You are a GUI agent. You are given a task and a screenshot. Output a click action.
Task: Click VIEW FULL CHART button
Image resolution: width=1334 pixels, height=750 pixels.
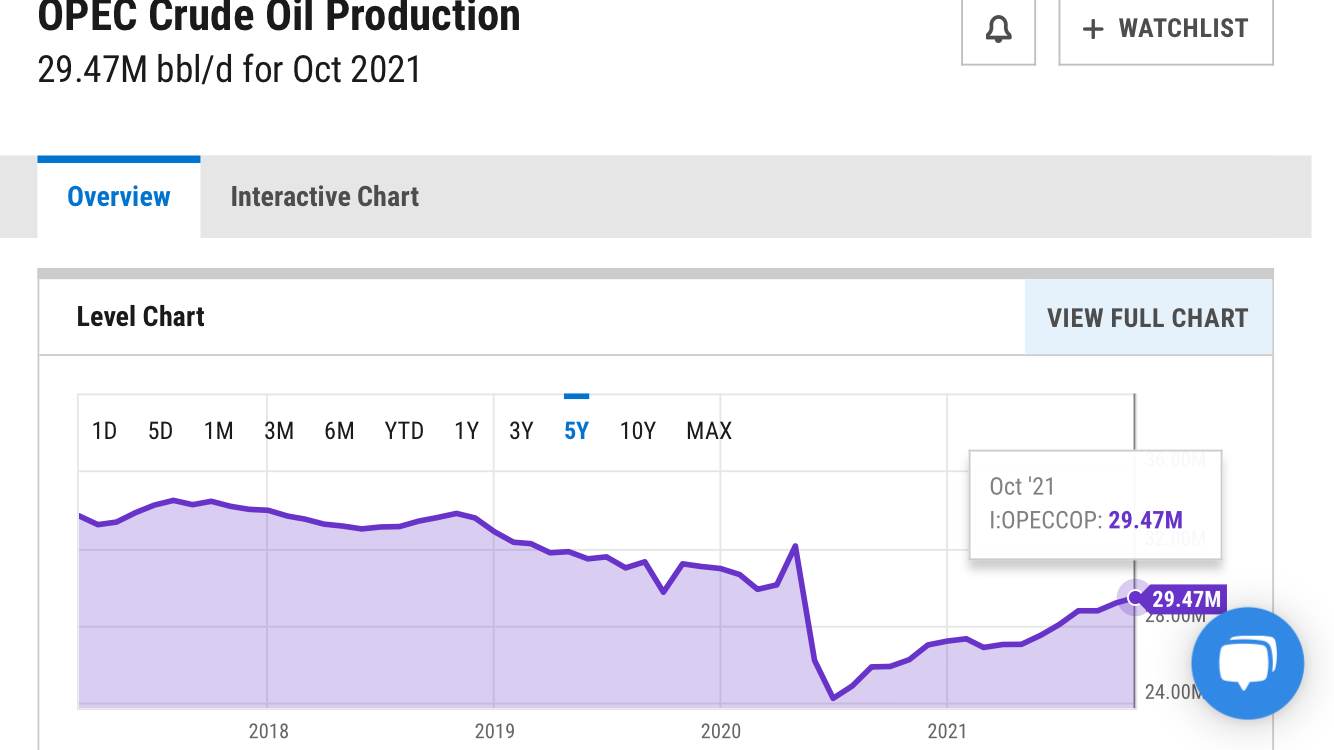pyautogui.click(x=1148, y=318)
